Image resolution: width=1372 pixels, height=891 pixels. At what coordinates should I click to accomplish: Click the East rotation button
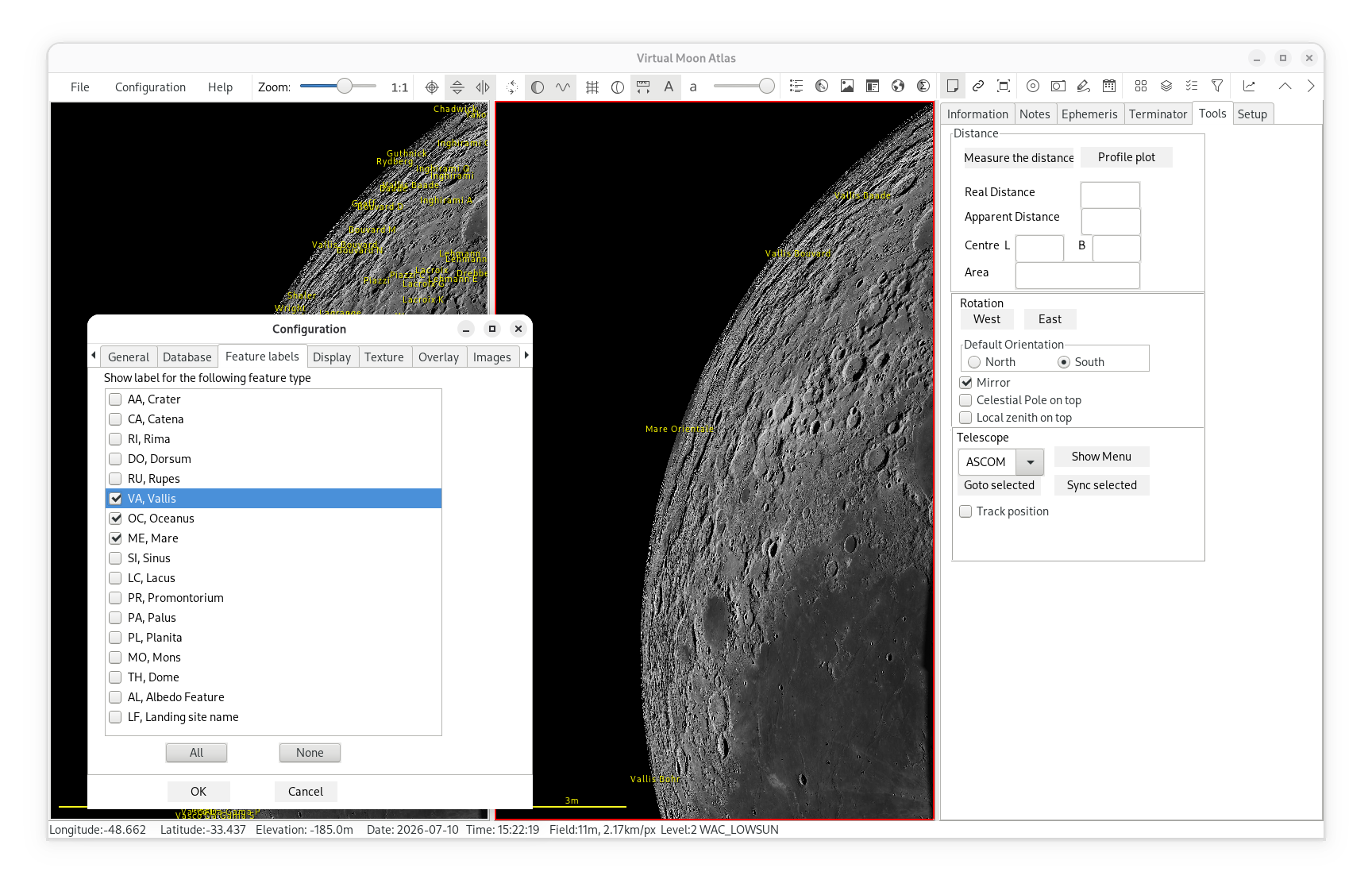click(x=1050, y=319)
